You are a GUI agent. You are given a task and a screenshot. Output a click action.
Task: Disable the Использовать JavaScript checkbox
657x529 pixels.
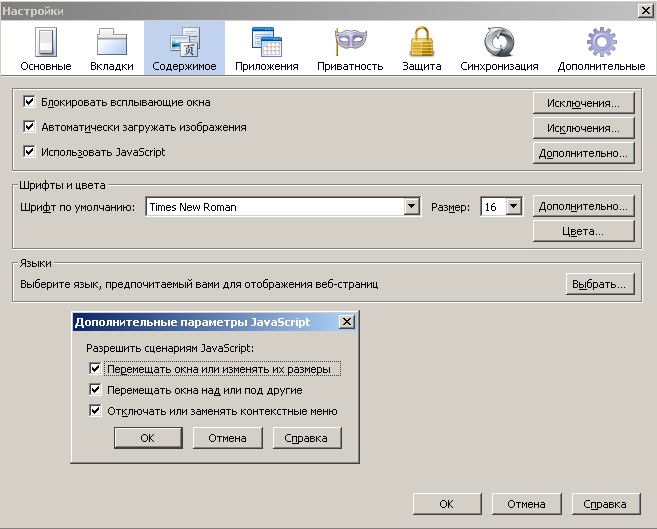[x=29, y=153]
